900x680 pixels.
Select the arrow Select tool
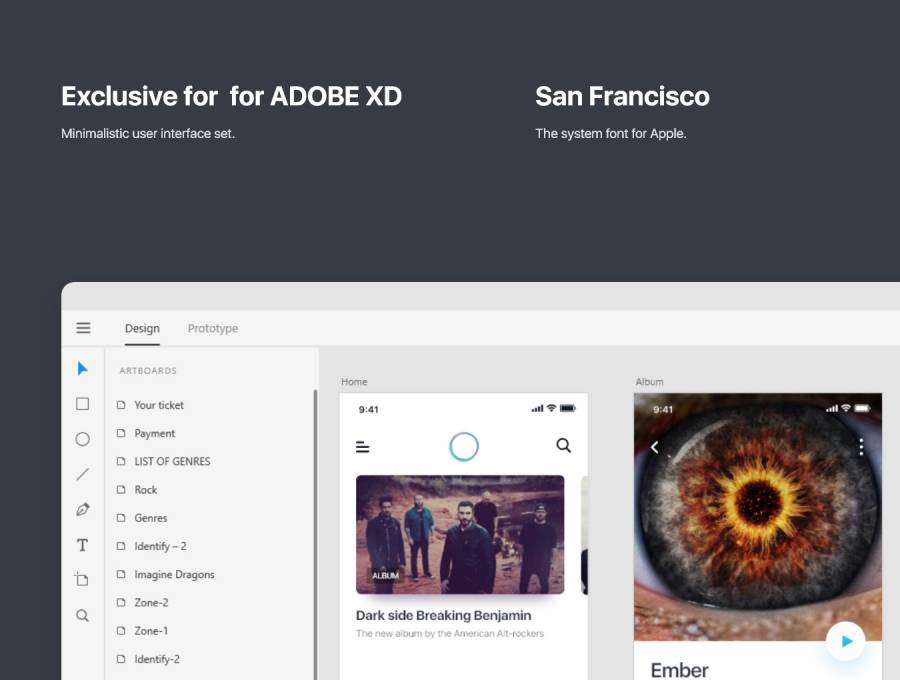pyautogui.click(x=83, y=369)
